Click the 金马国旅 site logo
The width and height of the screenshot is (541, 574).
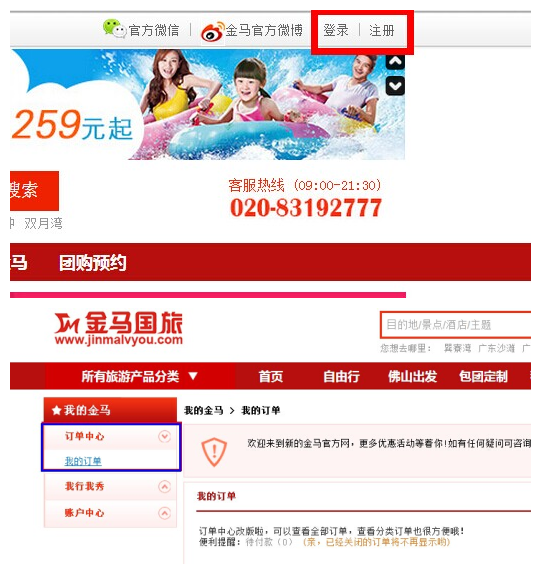point(118,328)
